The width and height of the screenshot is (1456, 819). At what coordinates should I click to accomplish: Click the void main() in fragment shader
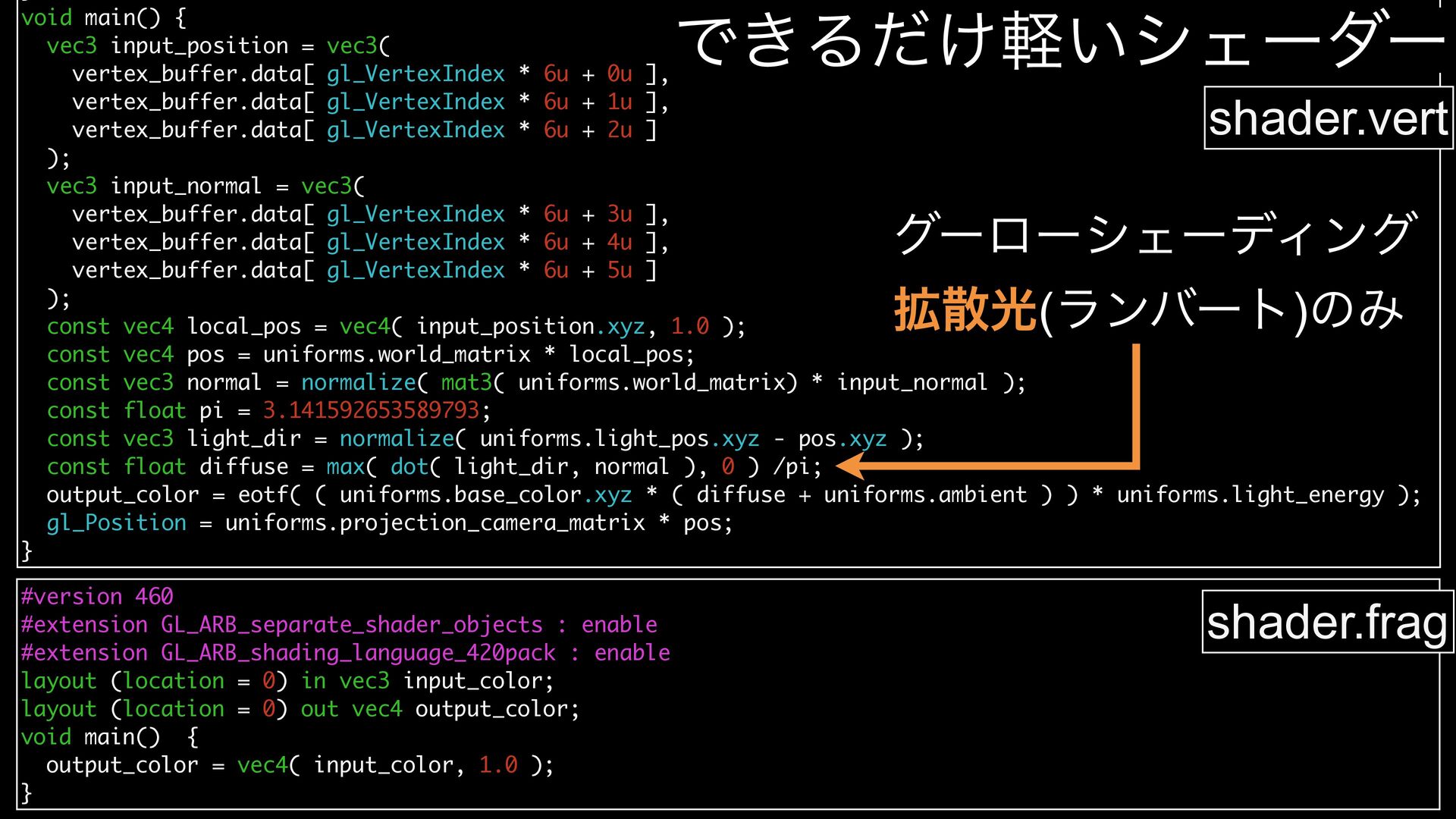(x=91, y=736)
